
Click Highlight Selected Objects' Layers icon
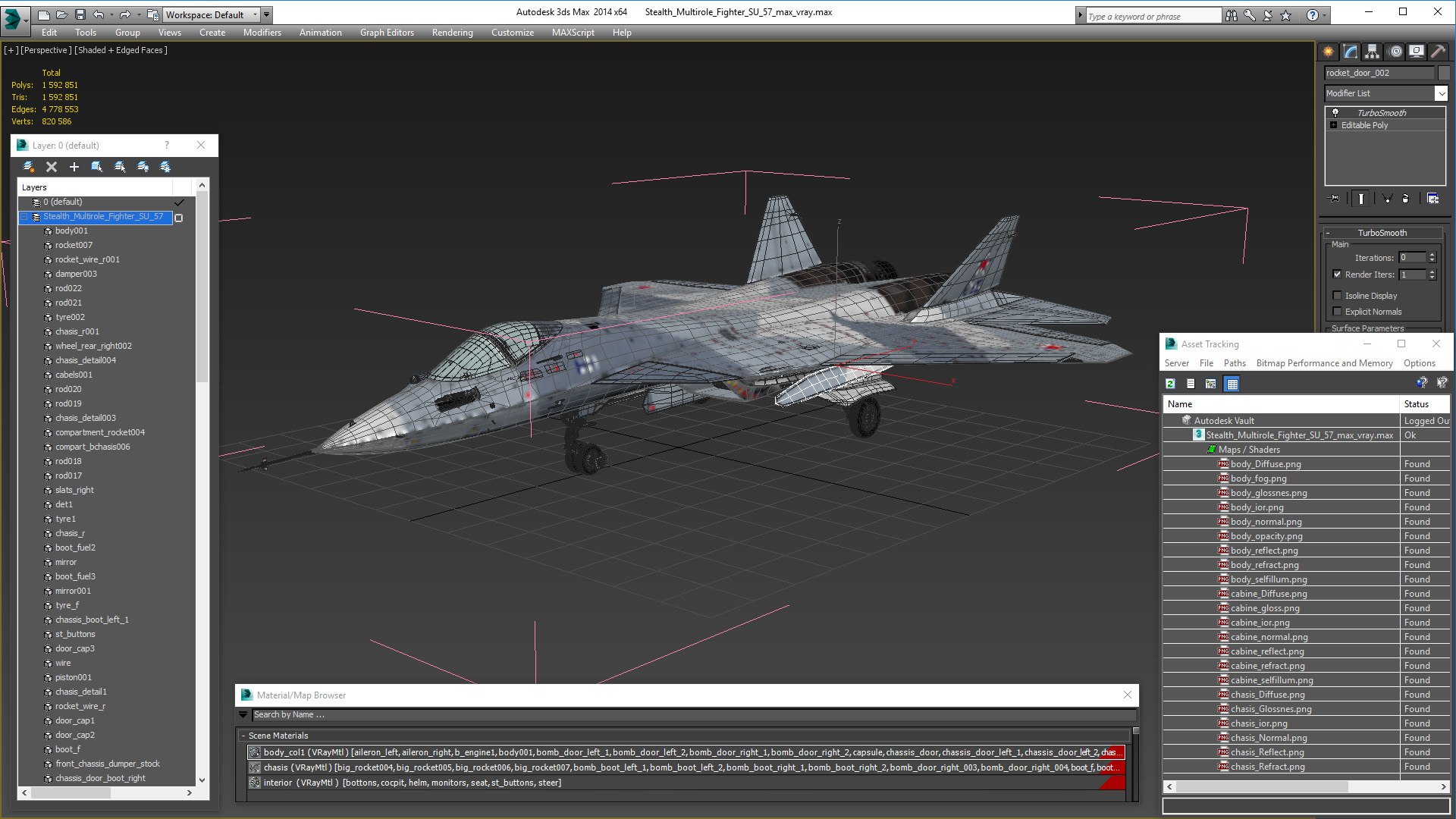(120, 167)
